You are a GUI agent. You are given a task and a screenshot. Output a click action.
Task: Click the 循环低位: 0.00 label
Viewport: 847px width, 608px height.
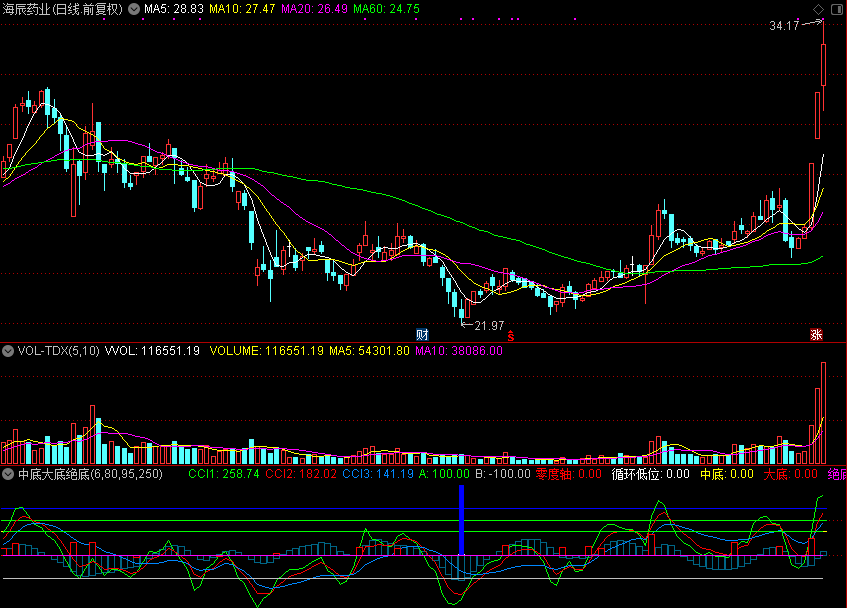(650, 474)
